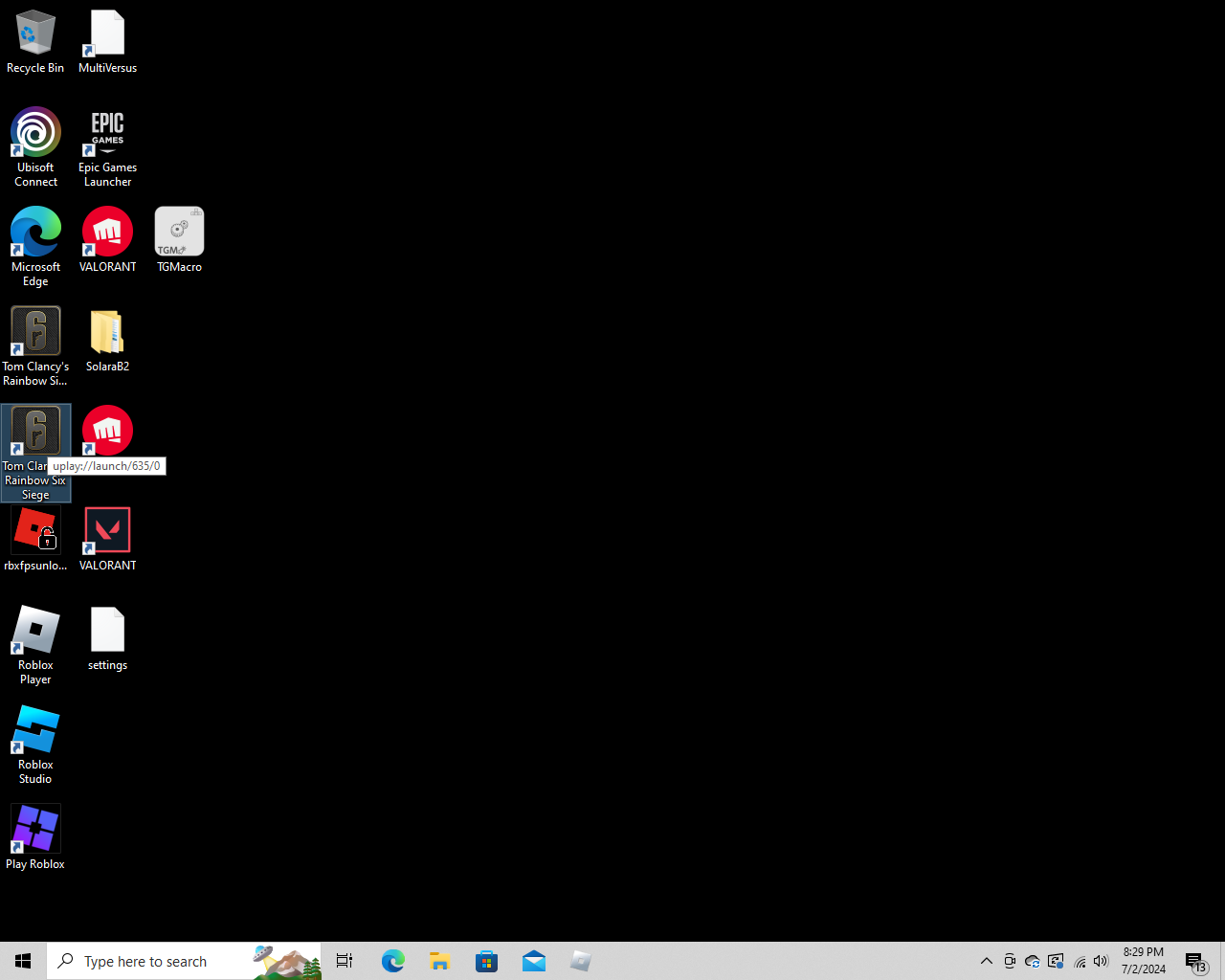Click the 'Type here to search' box
Image resolution: width=1225 pixels, height=980 pixels.
[x=184, y=961]
